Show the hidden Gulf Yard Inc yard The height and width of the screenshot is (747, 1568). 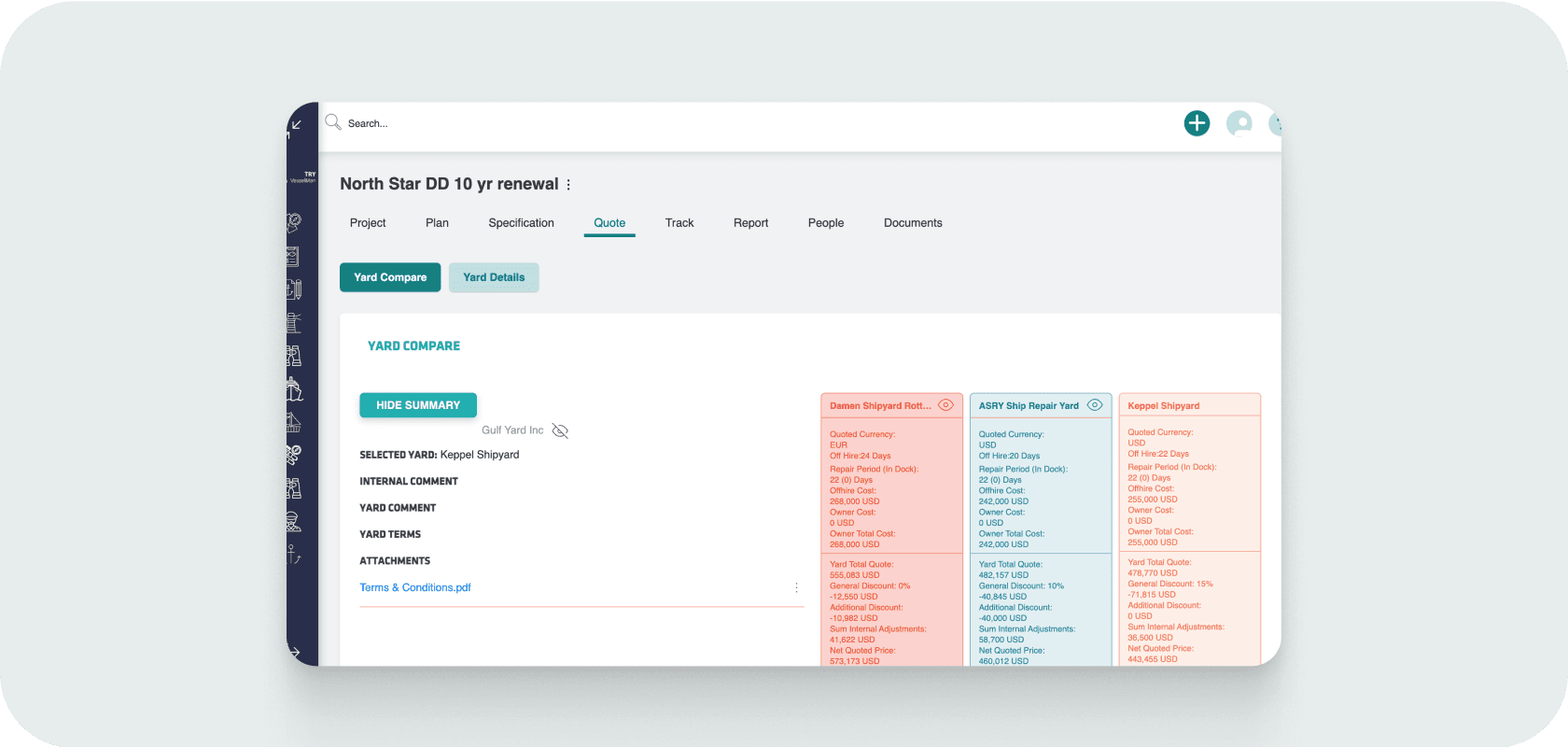coord(560,430)
